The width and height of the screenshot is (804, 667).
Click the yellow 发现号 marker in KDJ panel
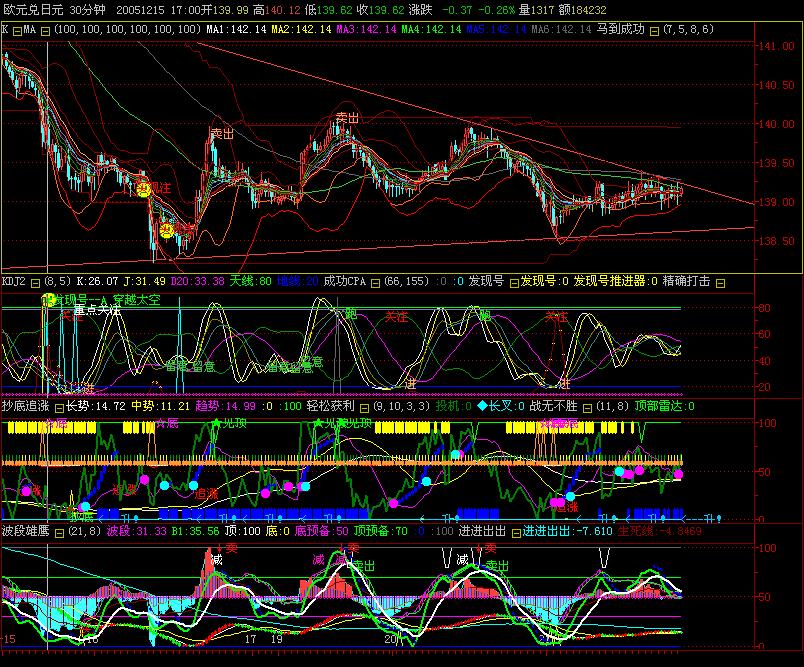click(48, 299)
